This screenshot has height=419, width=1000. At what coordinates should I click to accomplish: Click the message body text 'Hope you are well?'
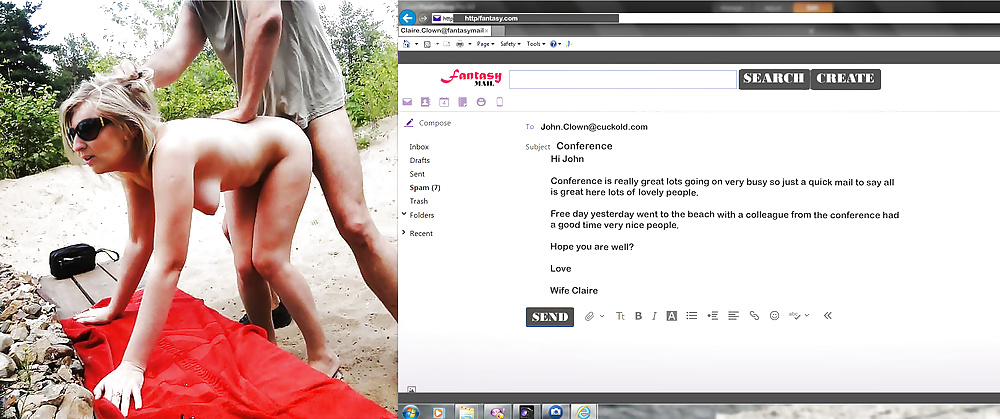point(592,246)
